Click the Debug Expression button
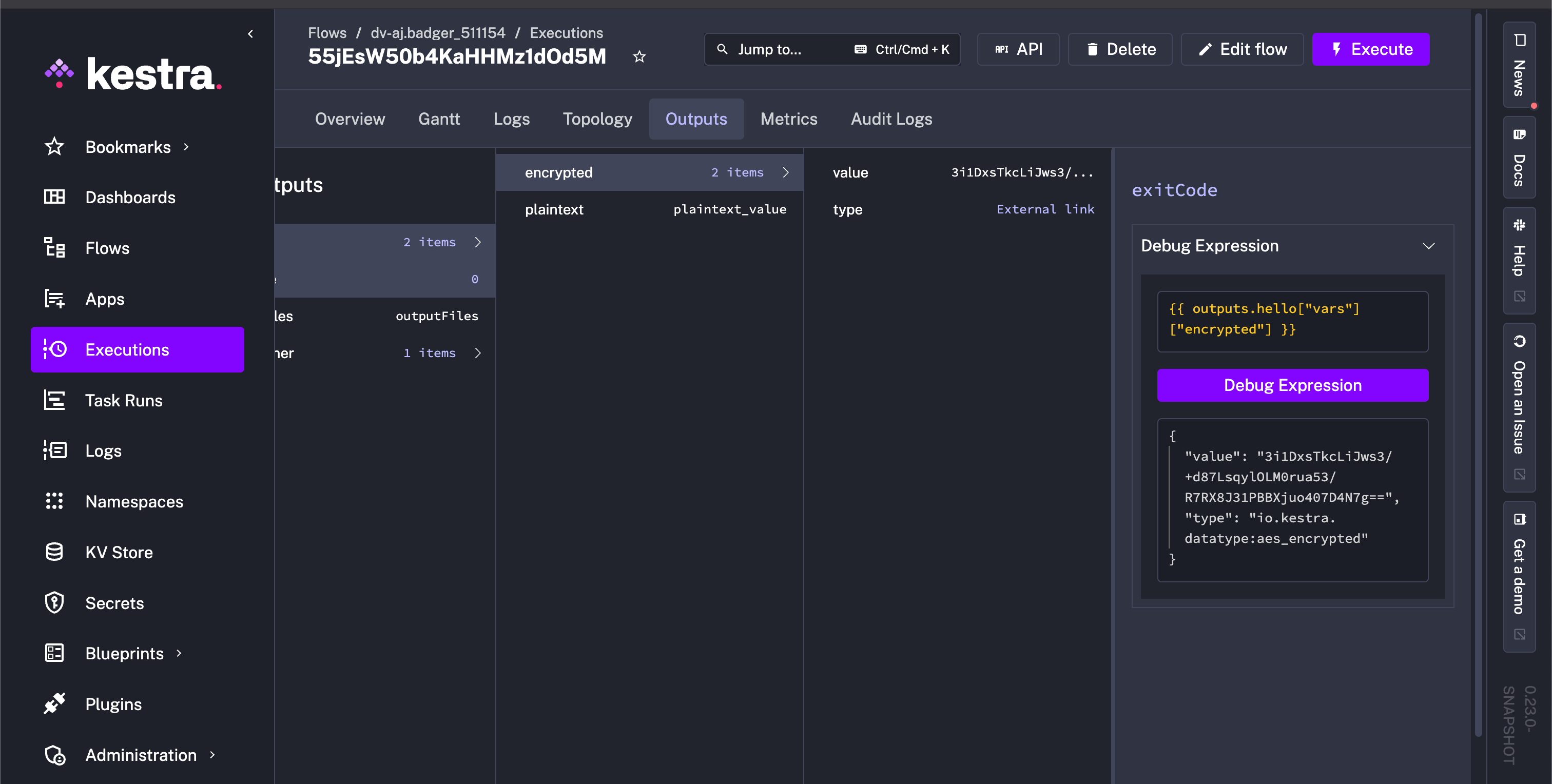The height and width of the screenshot is (784, 1552). click(x=1292, y=385)
